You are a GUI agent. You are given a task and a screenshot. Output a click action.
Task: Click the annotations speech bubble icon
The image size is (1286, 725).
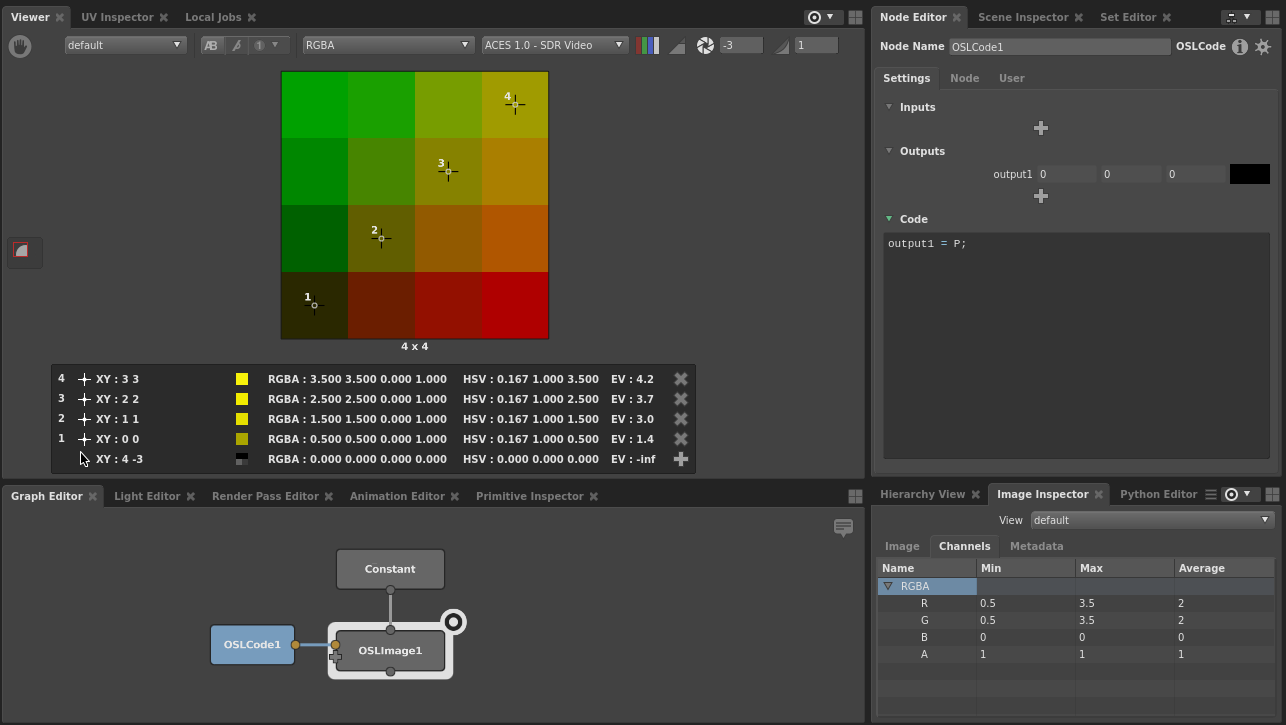[x=843, y=527]
